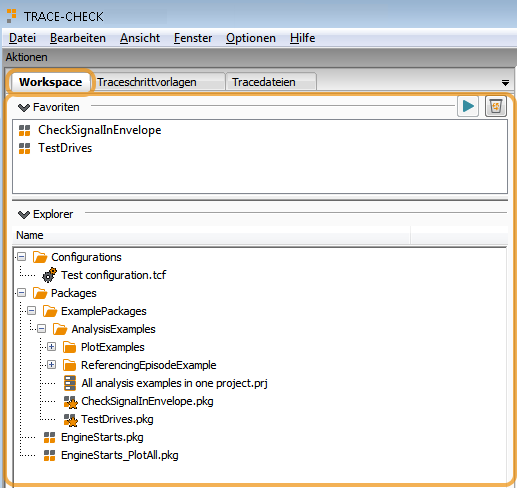The width and height of the screenshot is (517, 488).
Task: Collapse the Explorer section
Action: pos(24,215)
